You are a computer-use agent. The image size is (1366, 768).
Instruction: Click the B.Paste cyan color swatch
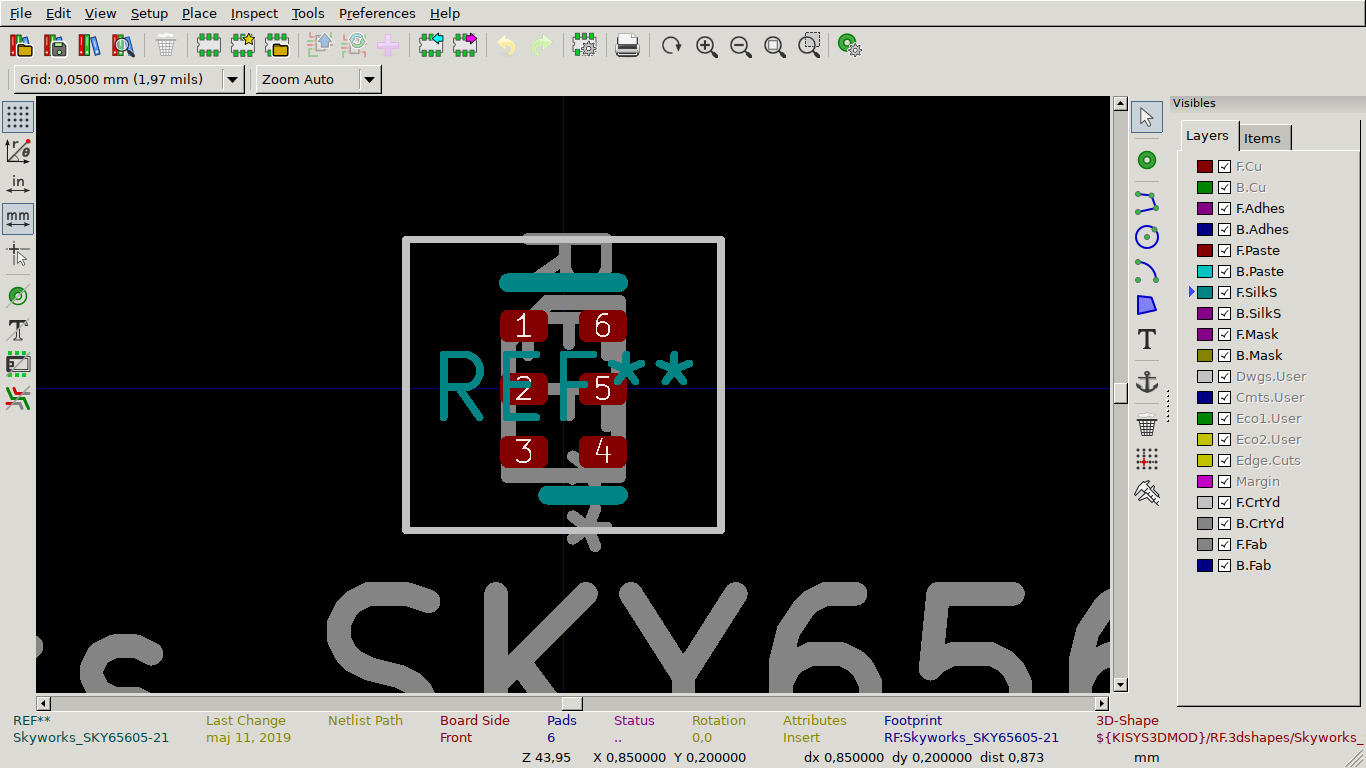click(x=1205, y=271)
